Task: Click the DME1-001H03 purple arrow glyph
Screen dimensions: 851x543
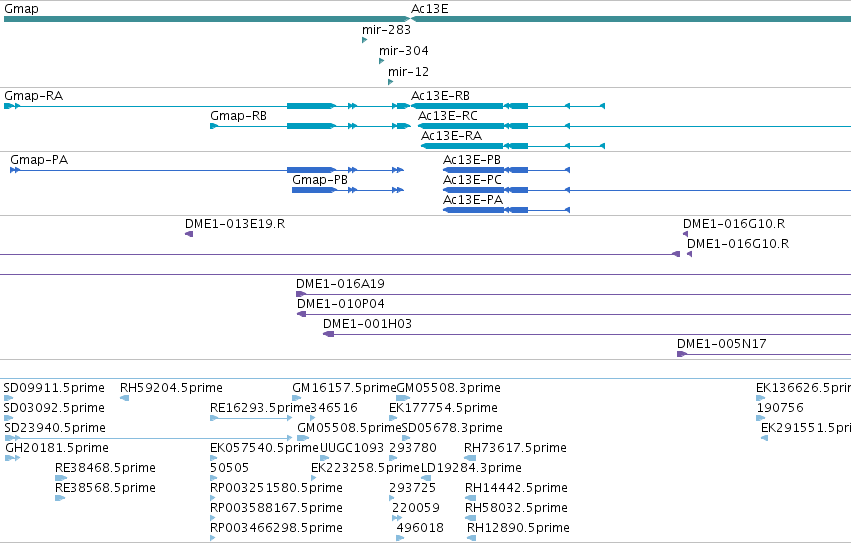Action: 328,334
